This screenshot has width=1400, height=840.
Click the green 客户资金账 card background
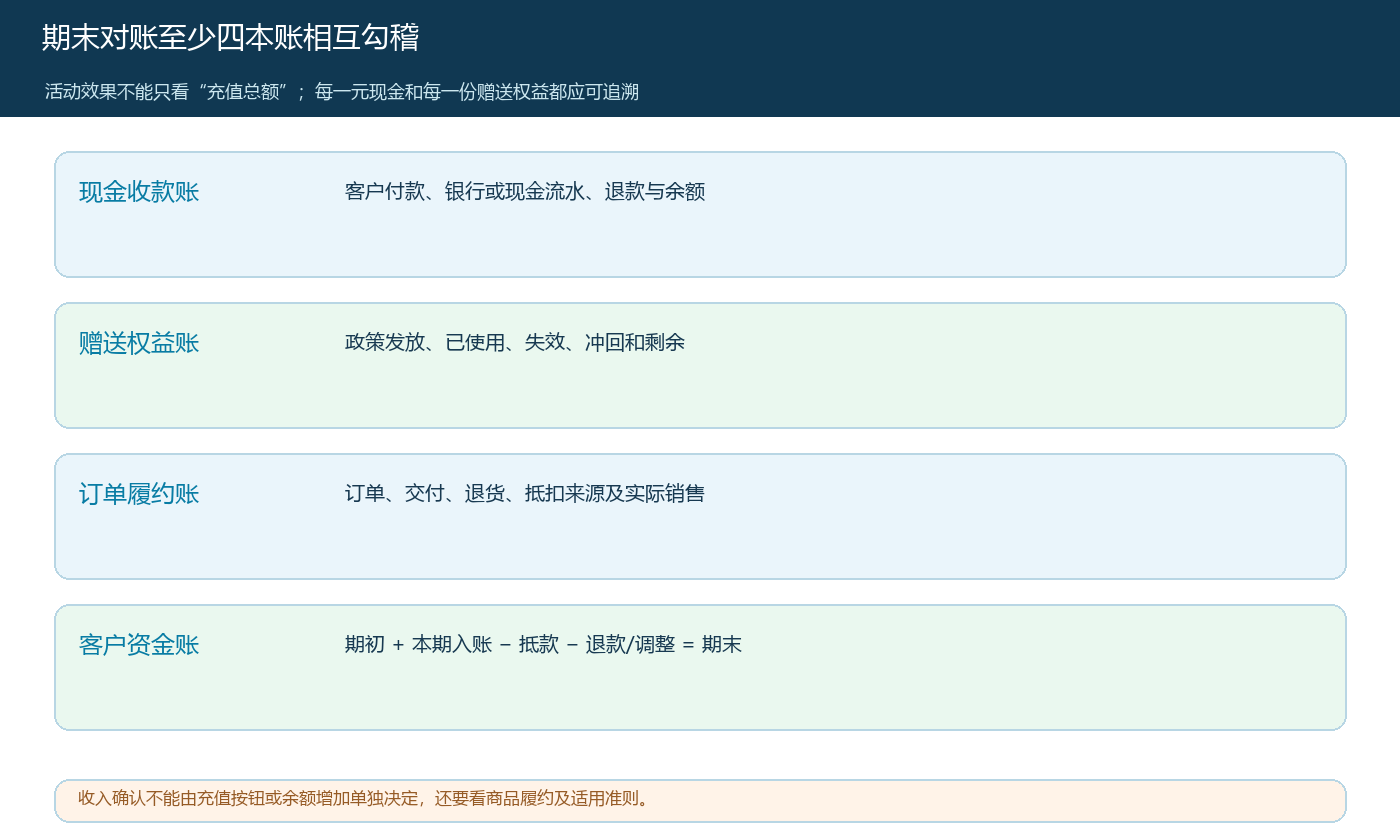[700, 667]
